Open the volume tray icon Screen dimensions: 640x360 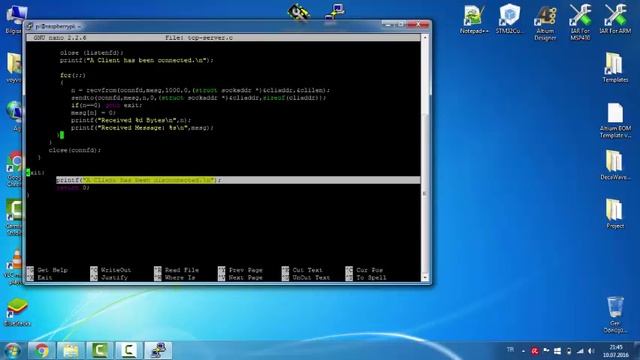[591, 351]
